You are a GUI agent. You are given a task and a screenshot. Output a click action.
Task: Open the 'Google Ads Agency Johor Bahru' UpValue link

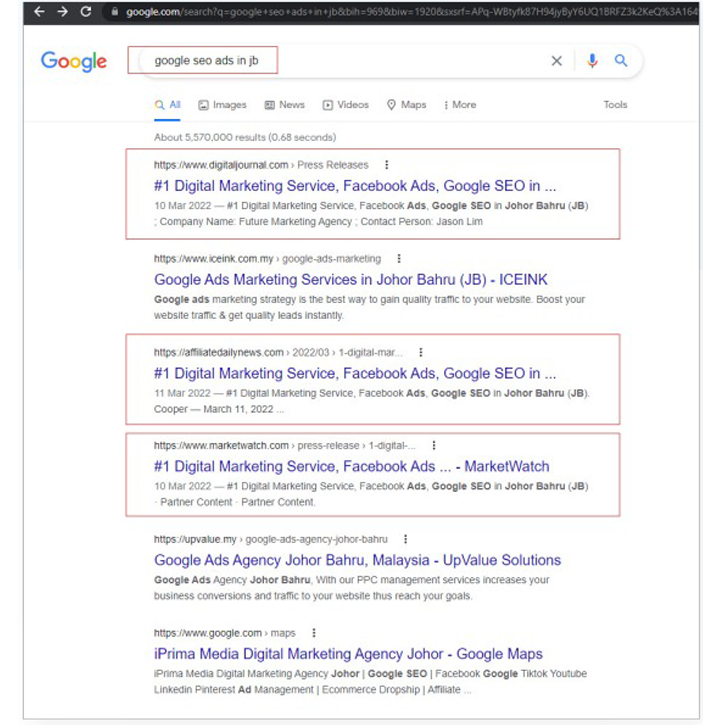point(357,560)
